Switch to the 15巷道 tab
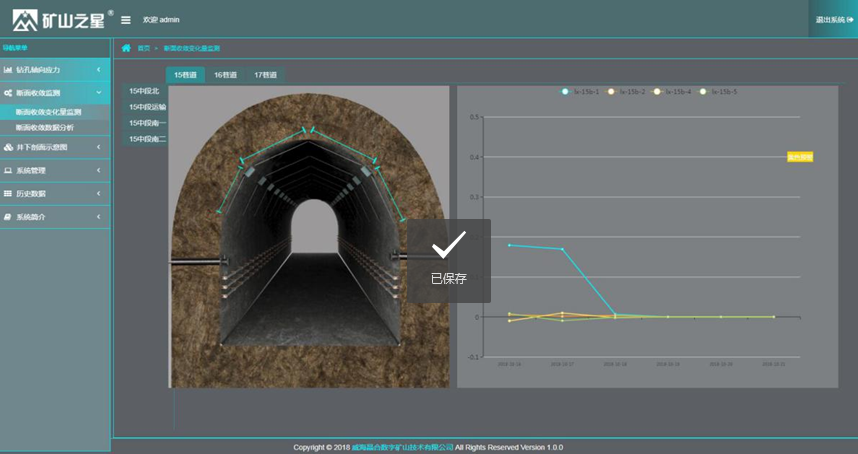Image resolution: width=858 pixels, height=454 pixels. coord(185,75)
